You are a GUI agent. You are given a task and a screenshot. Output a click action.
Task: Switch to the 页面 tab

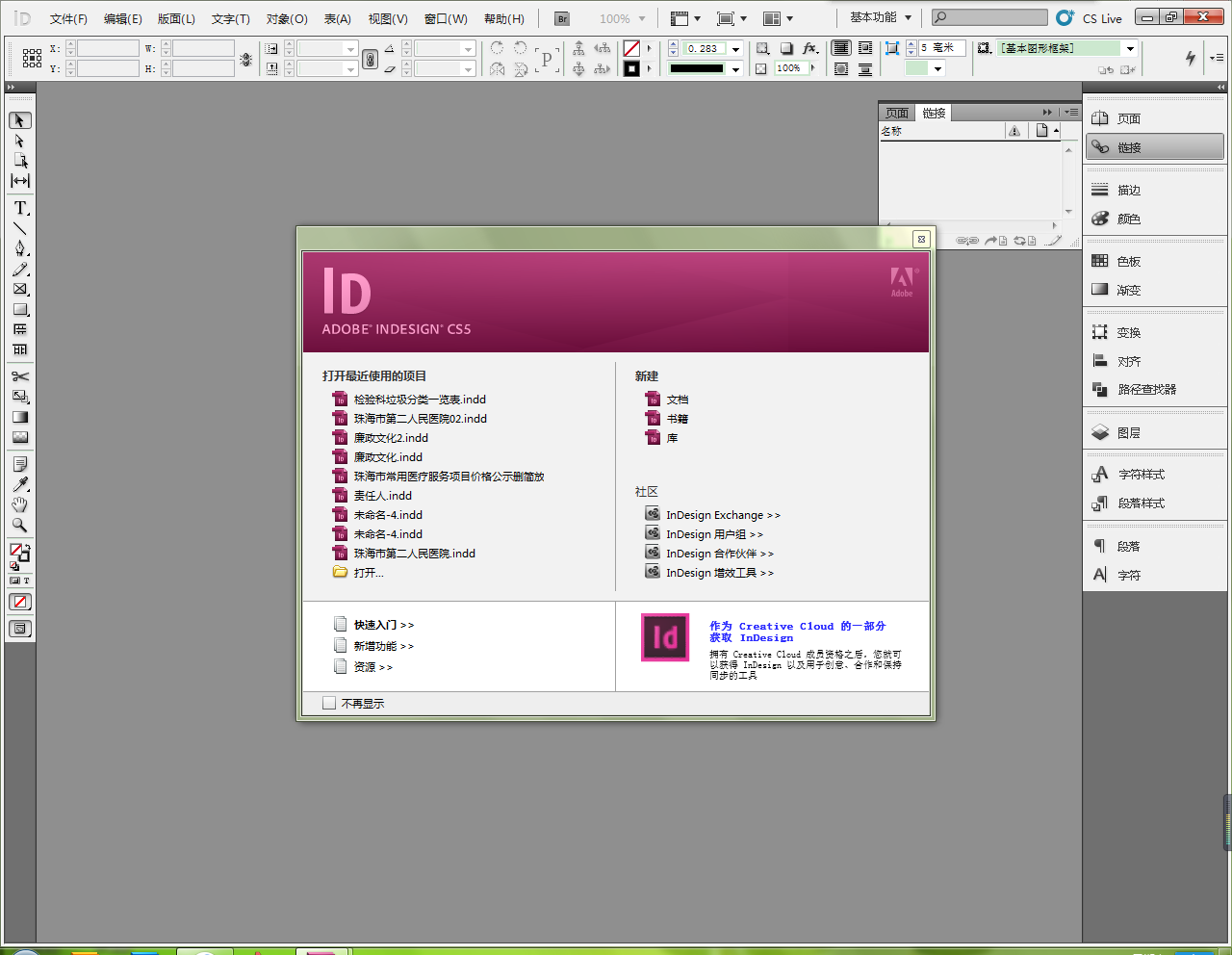[897, 113]
